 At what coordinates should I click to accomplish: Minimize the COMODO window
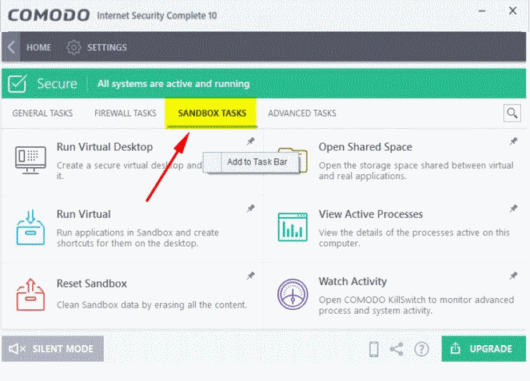482,11
